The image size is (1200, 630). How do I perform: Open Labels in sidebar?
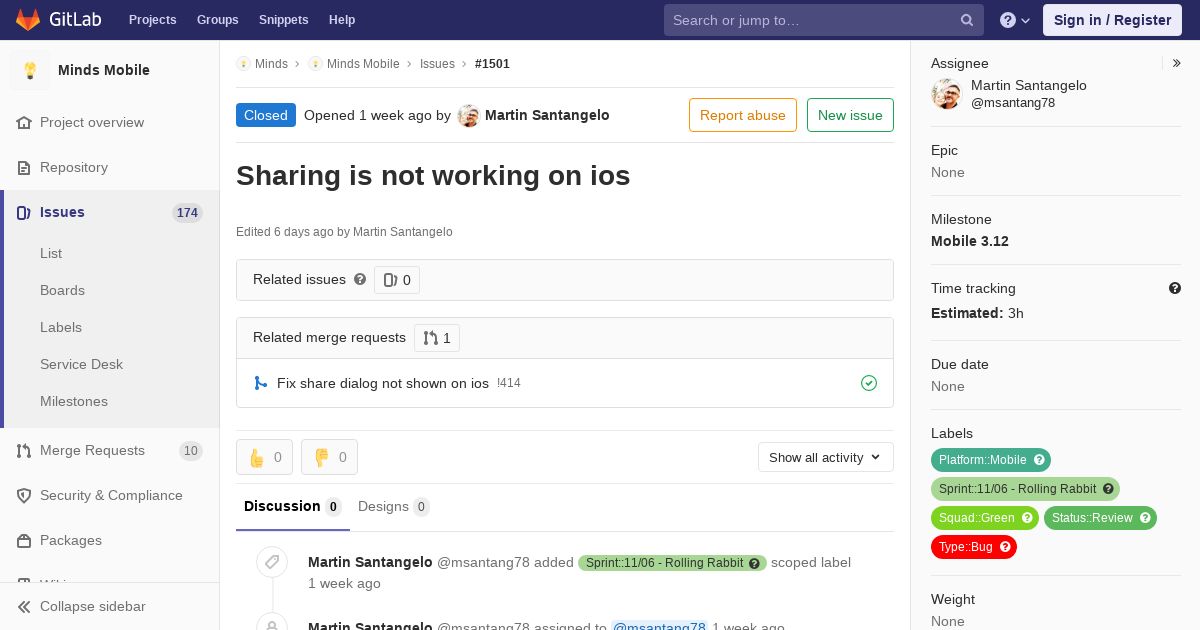click(61, 328)
